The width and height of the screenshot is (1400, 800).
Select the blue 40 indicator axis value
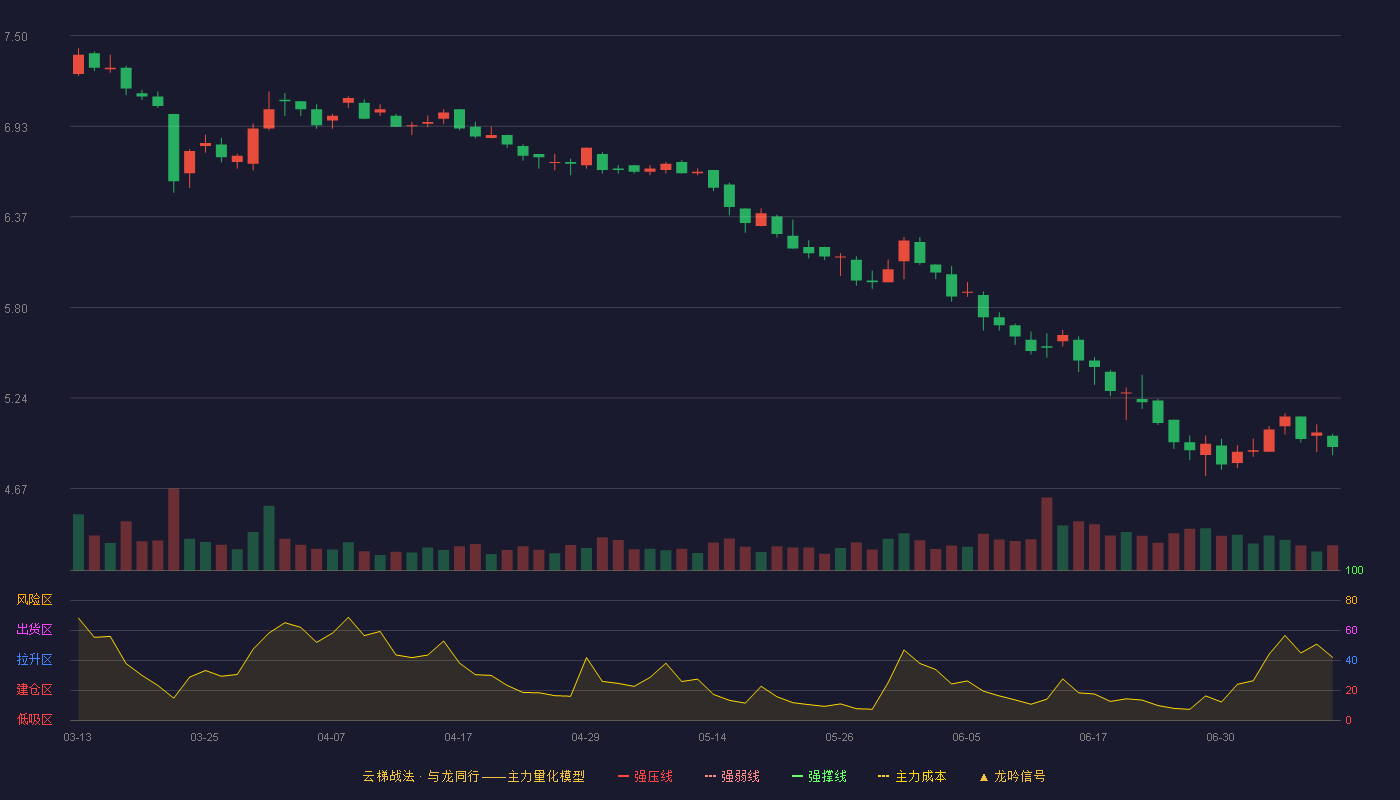(x=1351, y=660)
